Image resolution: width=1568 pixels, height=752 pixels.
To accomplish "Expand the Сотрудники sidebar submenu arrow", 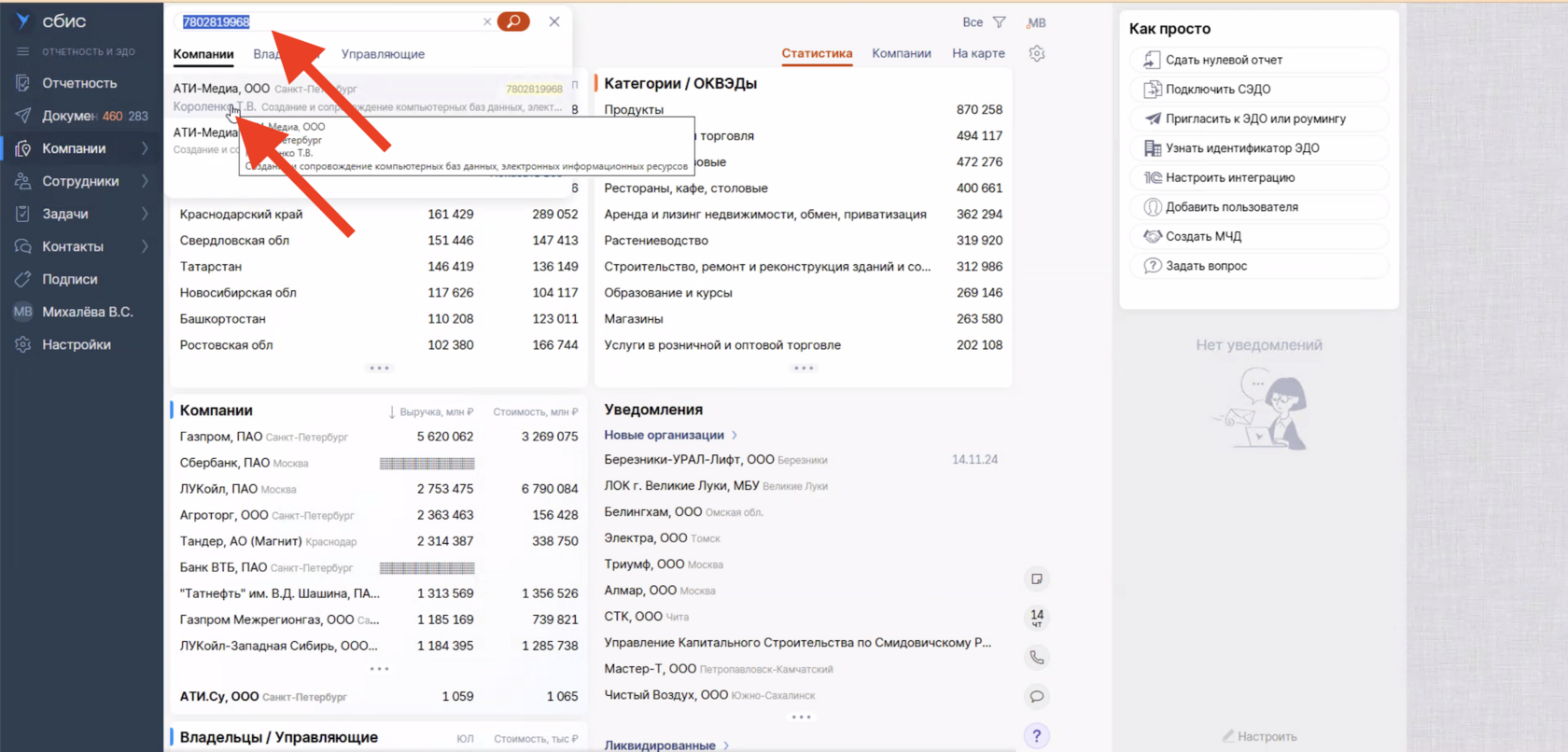I will click(x=146, y=181).
